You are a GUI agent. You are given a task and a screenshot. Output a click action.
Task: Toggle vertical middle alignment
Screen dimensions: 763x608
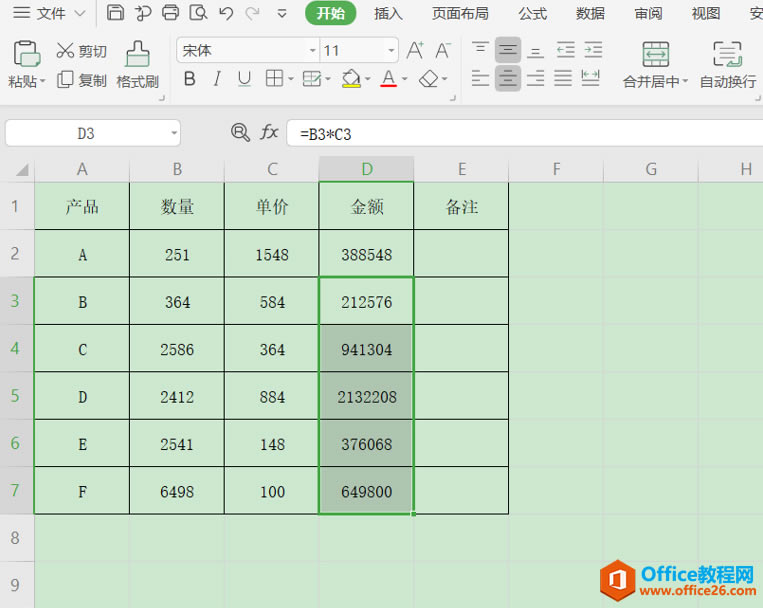[x=508, y=50]
